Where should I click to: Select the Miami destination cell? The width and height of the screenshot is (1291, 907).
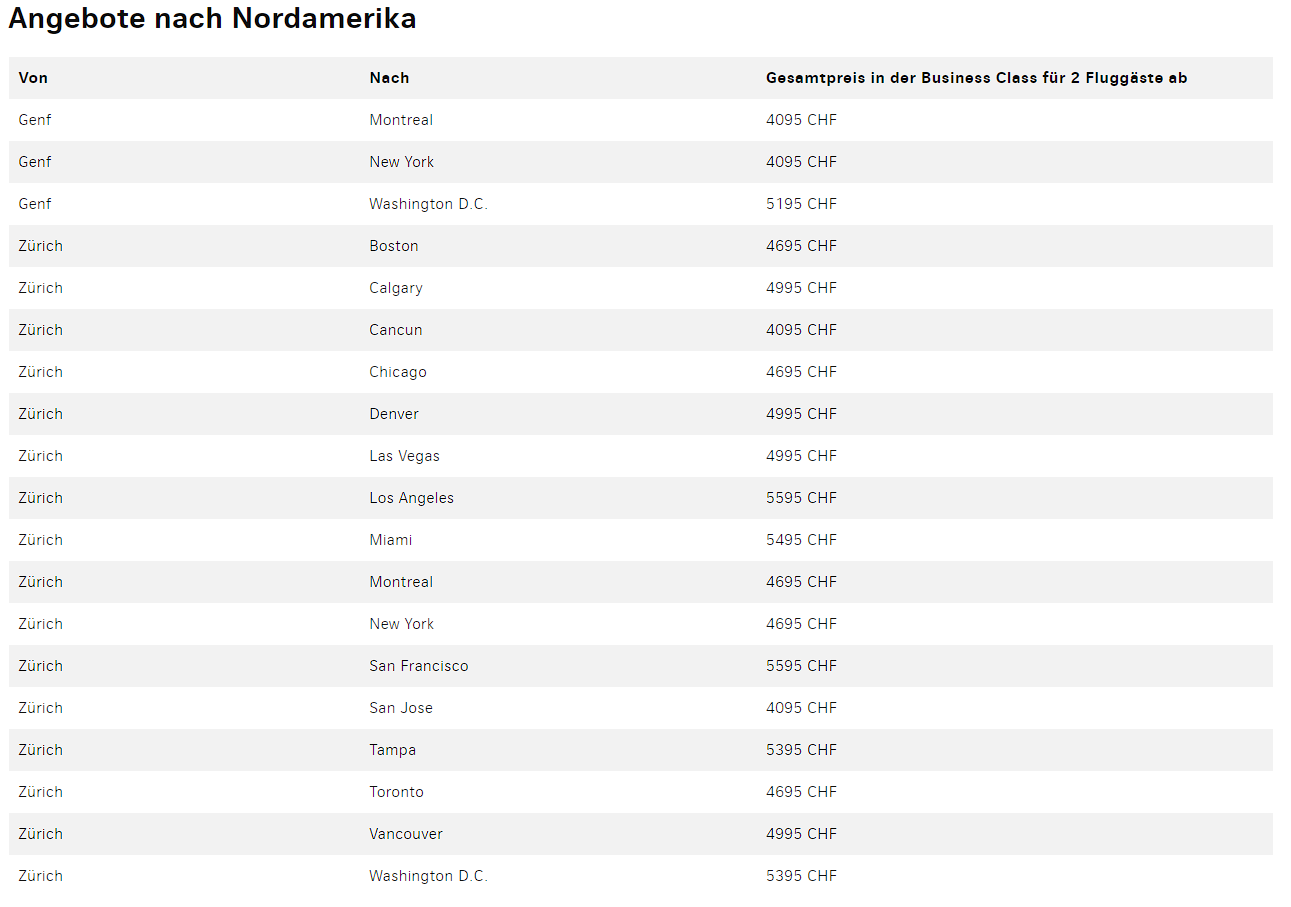click(391, 540)
